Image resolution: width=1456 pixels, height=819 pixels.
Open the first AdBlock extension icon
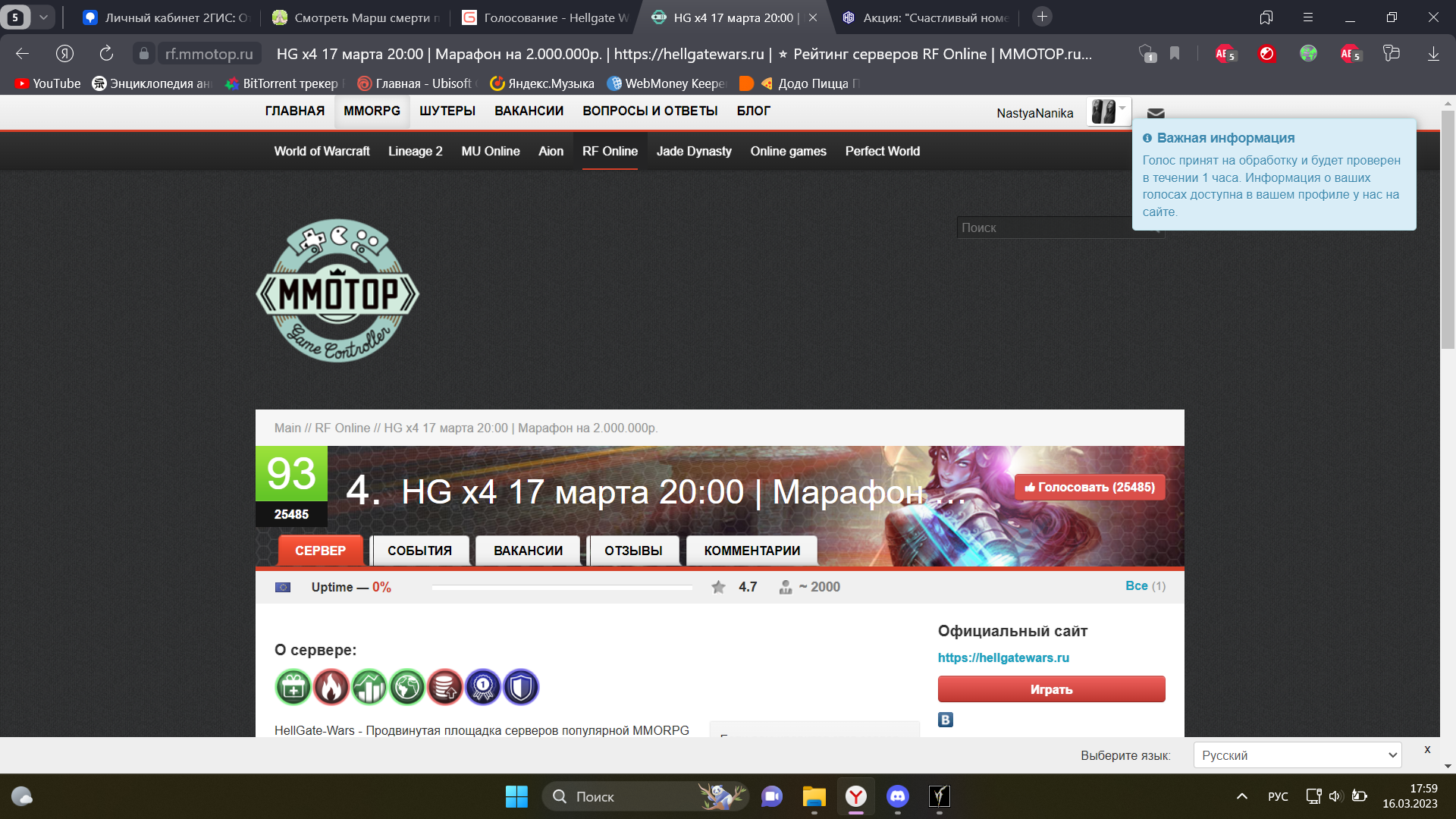[1225, 54]
